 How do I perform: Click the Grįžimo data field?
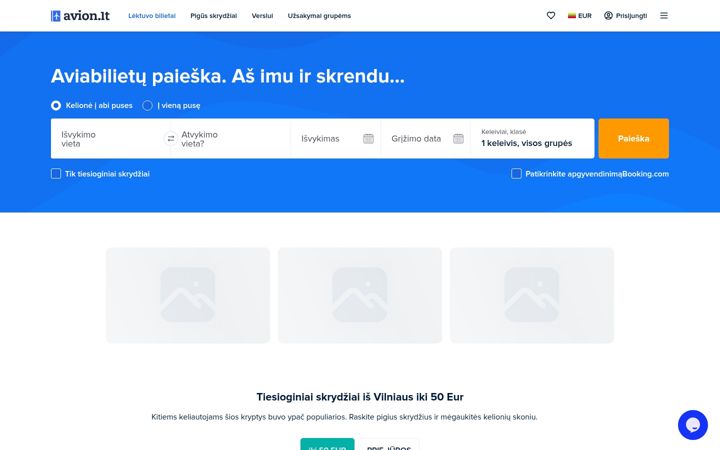coord(426,139)
